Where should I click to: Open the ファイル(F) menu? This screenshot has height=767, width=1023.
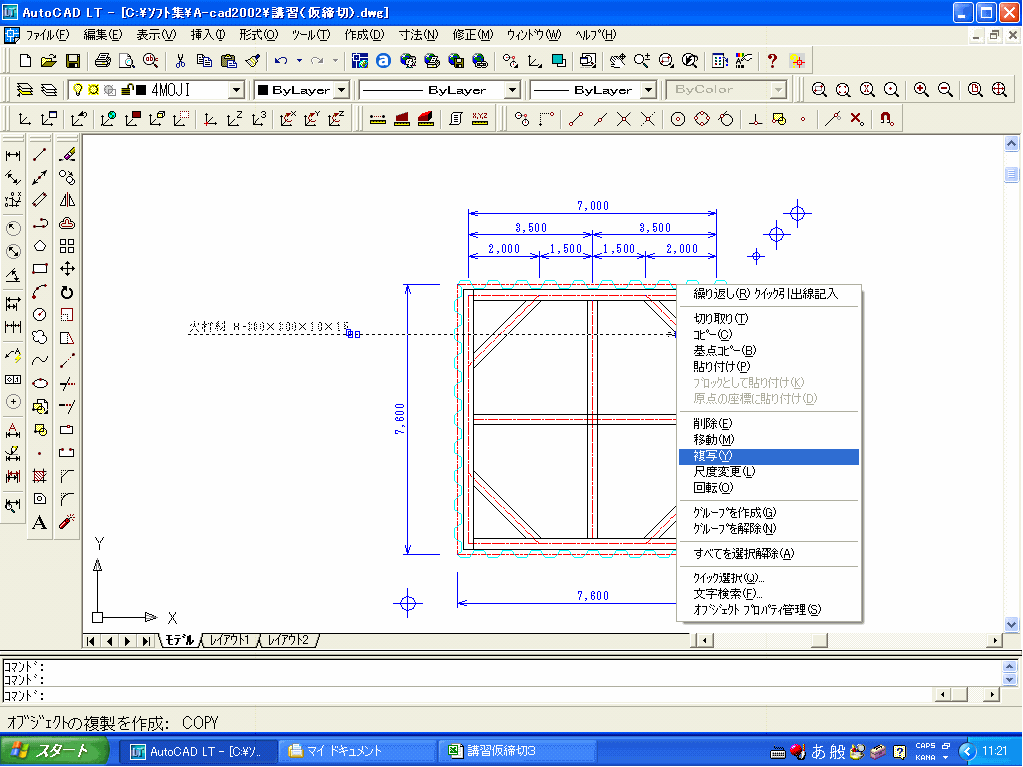[47, 35]
